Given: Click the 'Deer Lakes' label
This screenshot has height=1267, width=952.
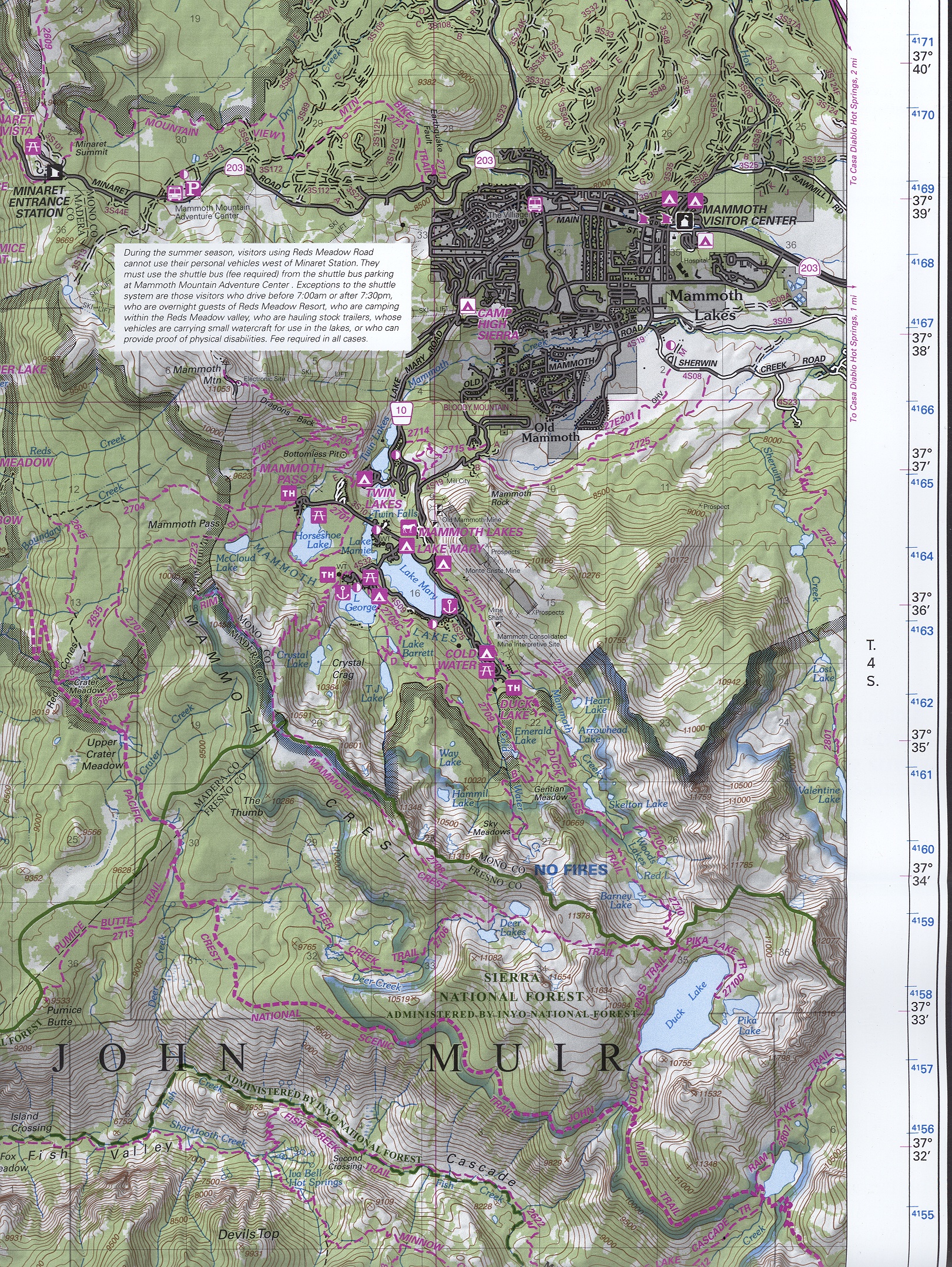Looking at the screenshot, I should click(512, 927).
